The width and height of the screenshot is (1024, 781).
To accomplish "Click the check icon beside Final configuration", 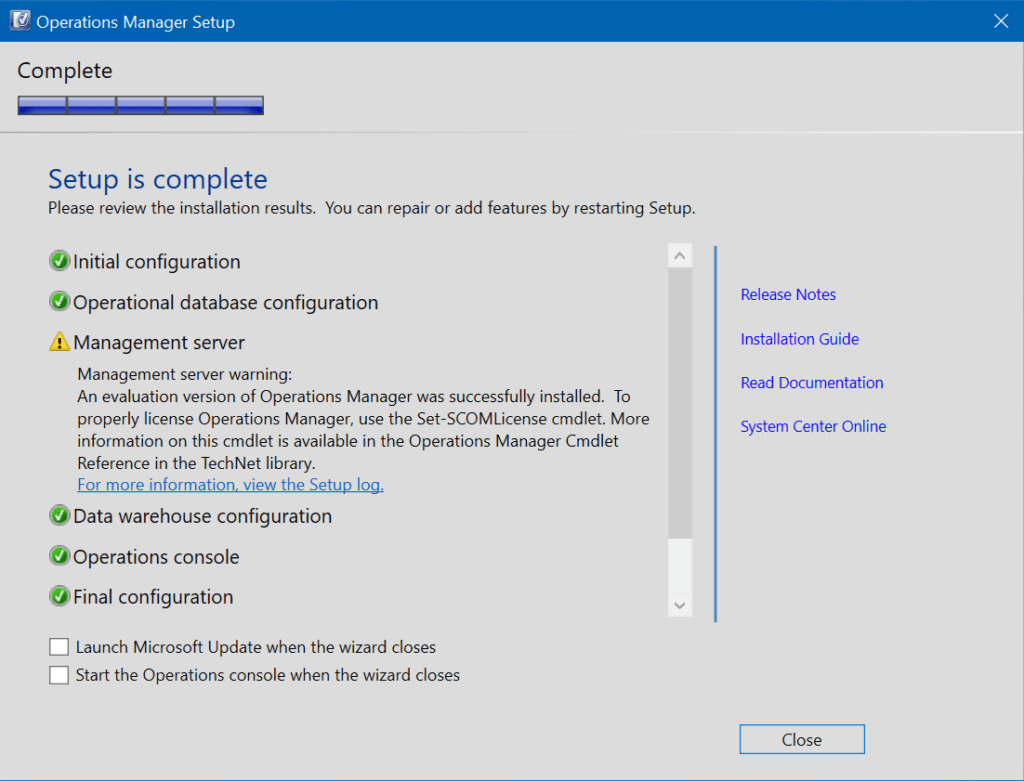I will pos(59,596).
